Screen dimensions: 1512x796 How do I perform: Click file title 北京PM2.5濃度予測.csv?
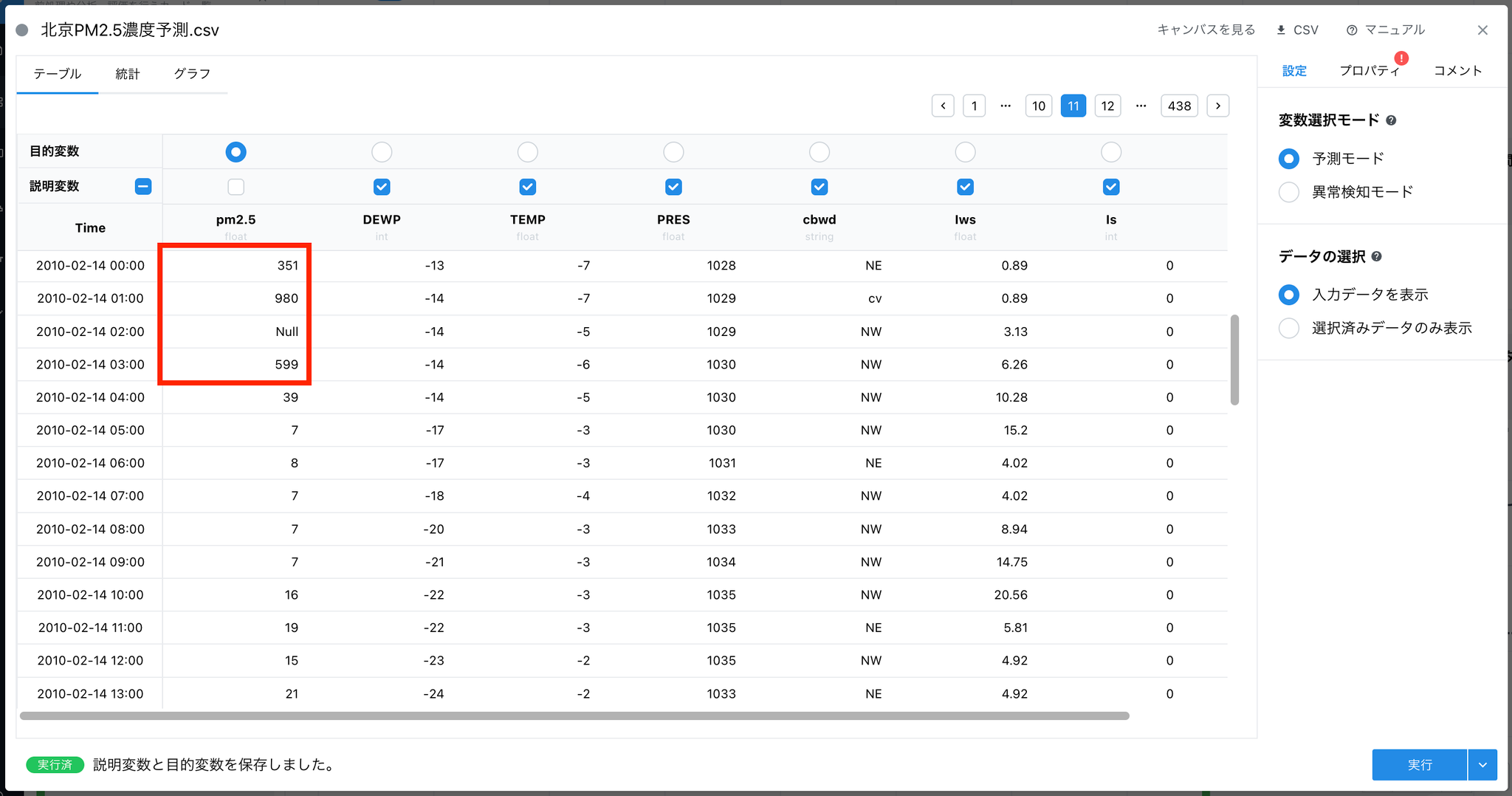point(130,30)
